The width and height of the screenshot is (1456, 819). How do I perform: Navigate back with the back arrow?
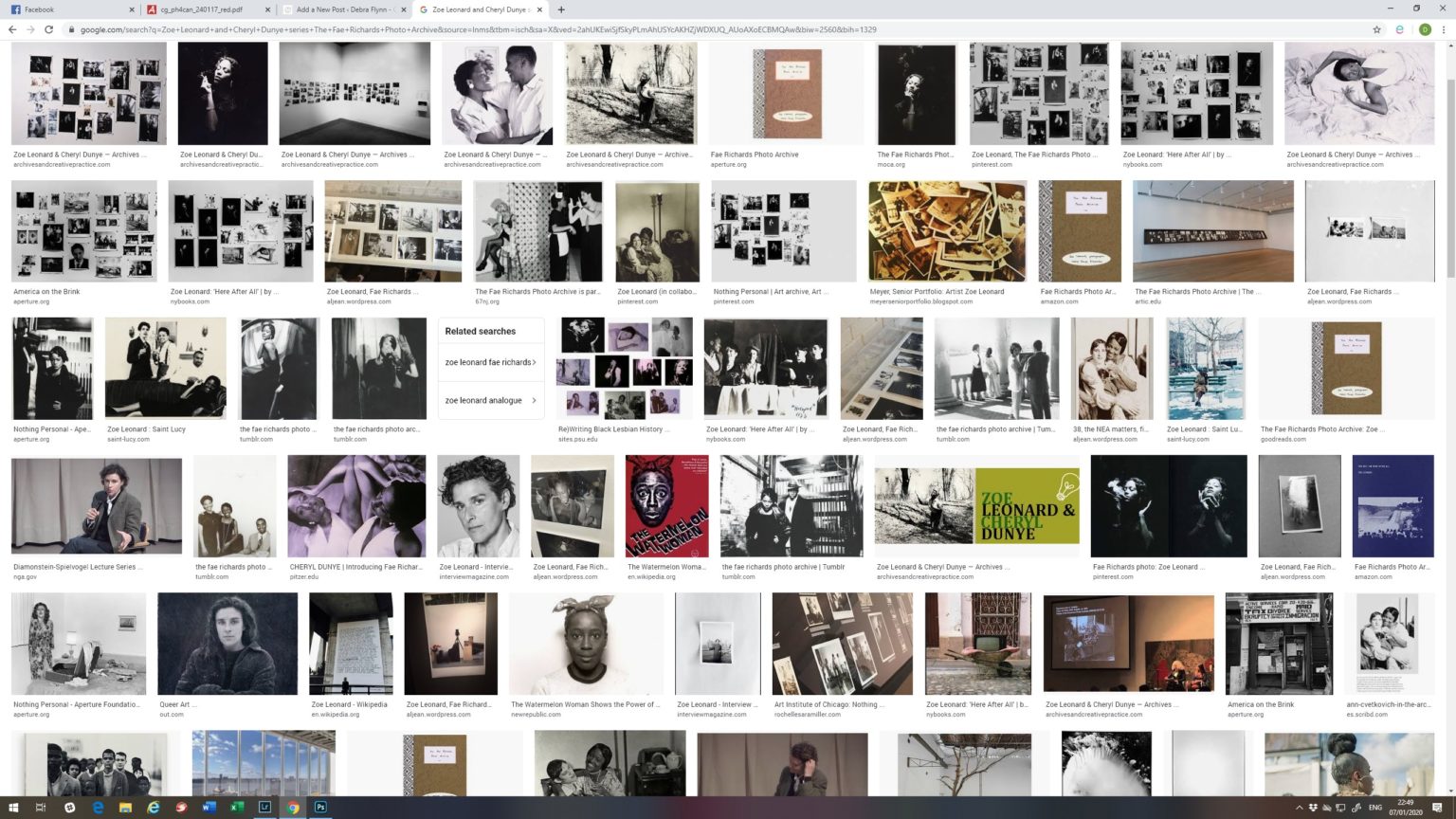[x=10, y=29]
